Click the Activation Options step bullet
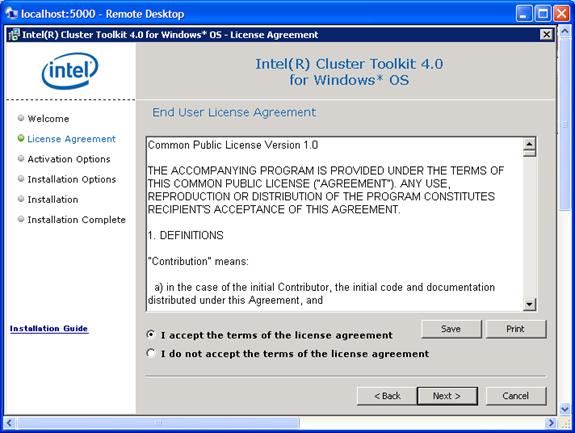 (x=21, y=158)
